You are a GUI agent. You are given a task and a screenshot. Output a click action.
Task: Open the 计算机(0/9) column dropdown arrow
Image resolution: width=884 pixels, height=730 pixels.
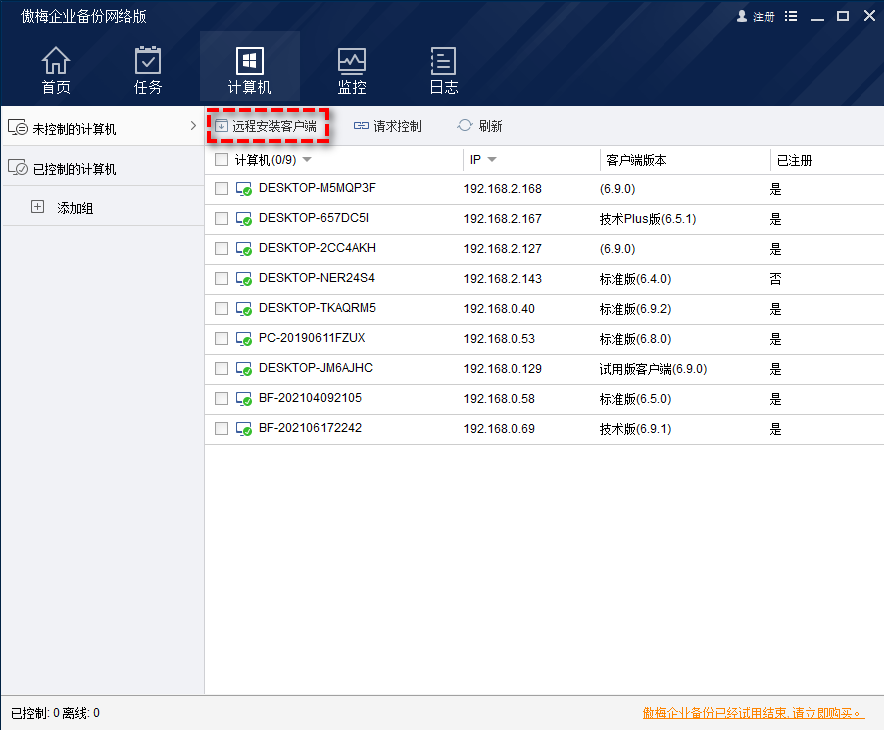[x=307, y=160]
